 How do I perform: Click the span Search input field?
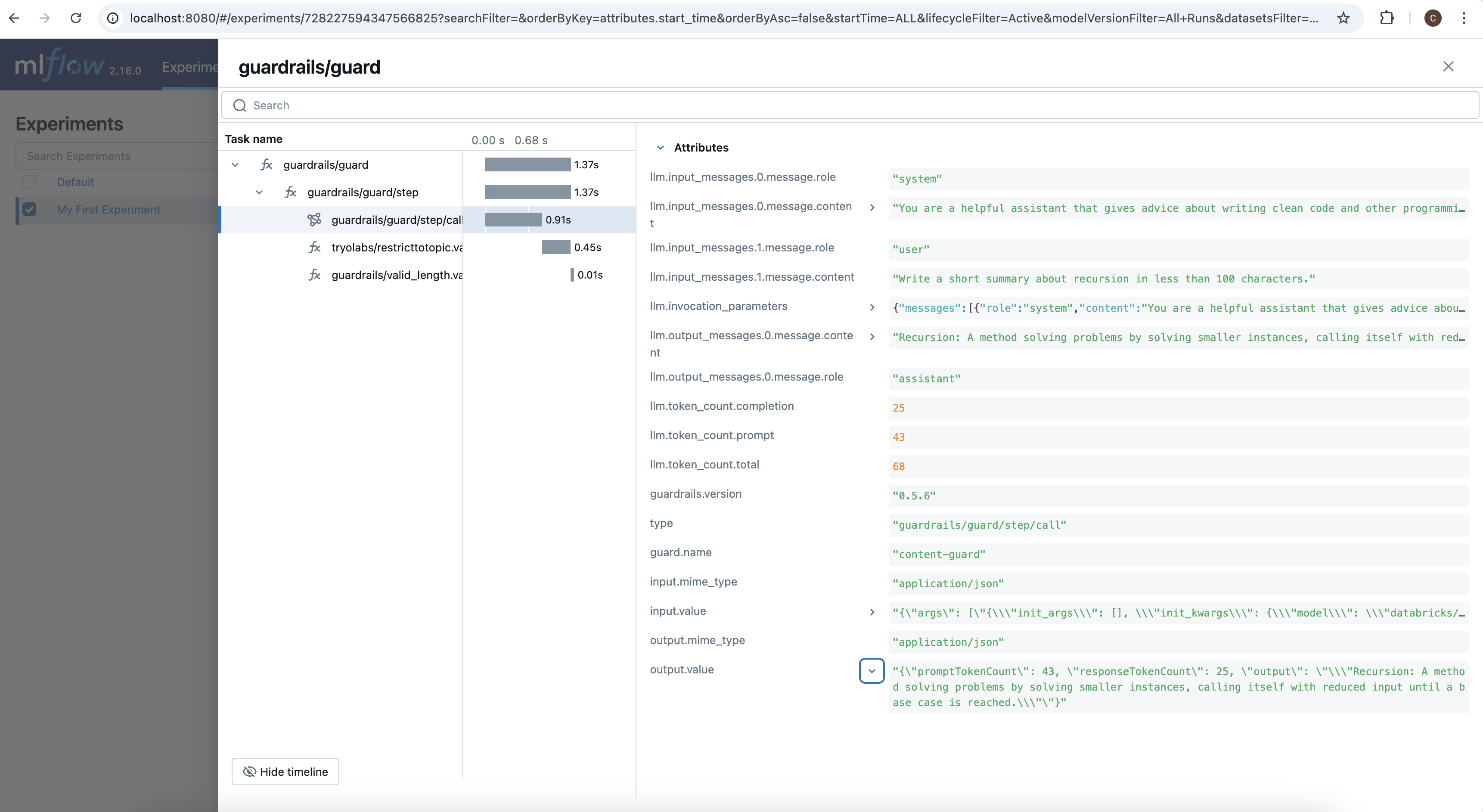click(x=806, y=105)
